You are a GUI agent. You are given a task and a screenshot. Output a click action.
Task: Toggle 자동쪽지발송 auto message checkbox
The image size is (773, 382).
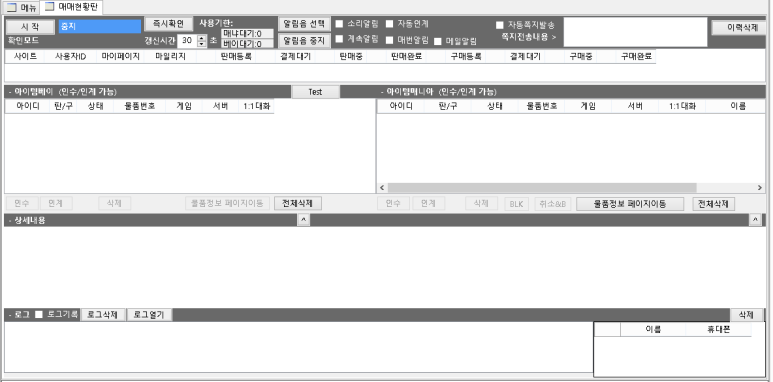click(500, 25)
